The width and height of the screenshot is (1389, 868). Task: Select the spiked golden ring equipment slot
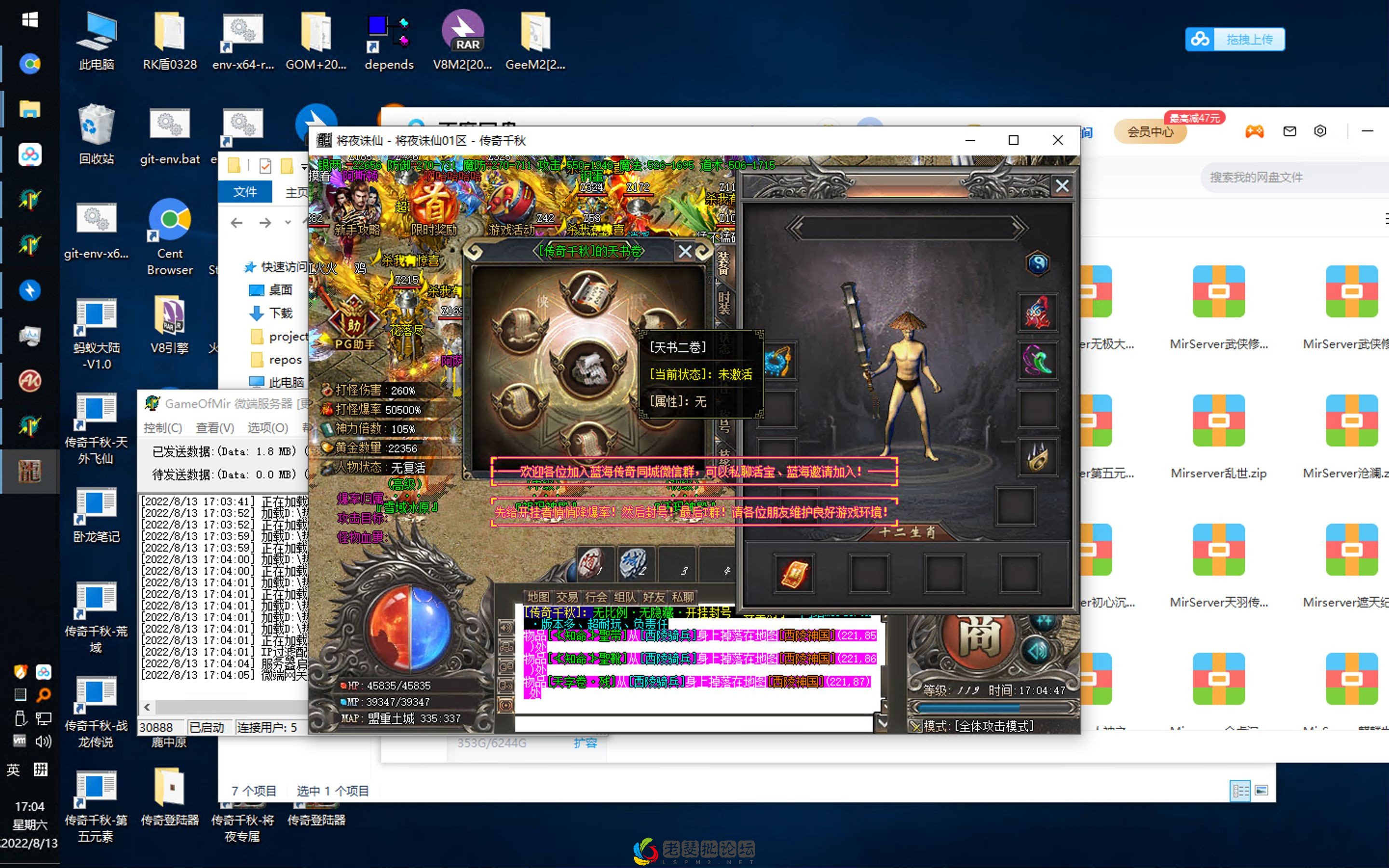(1038, 458)
